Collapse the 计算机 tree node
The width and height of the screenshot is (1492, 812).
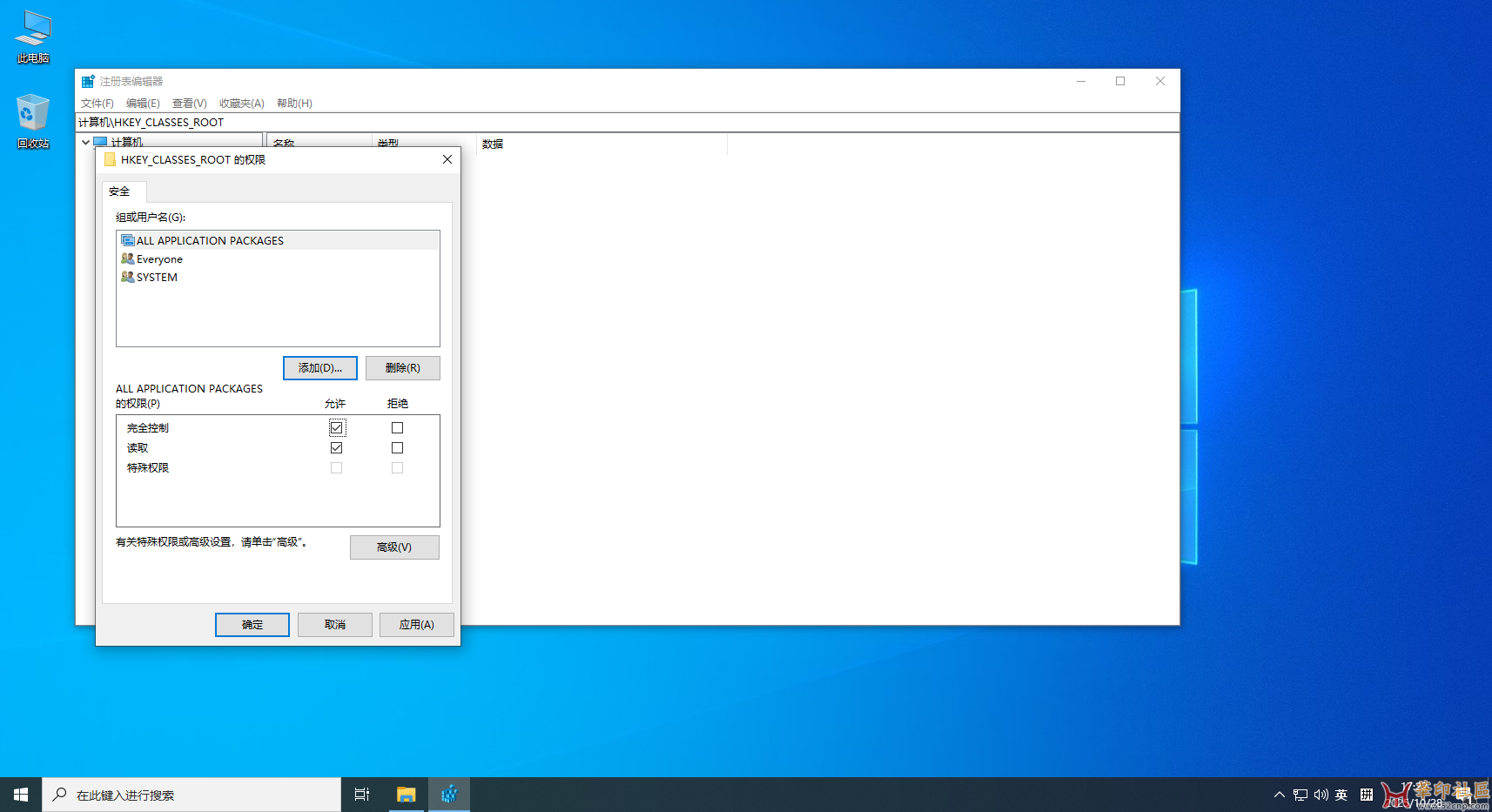coord(85,142)
